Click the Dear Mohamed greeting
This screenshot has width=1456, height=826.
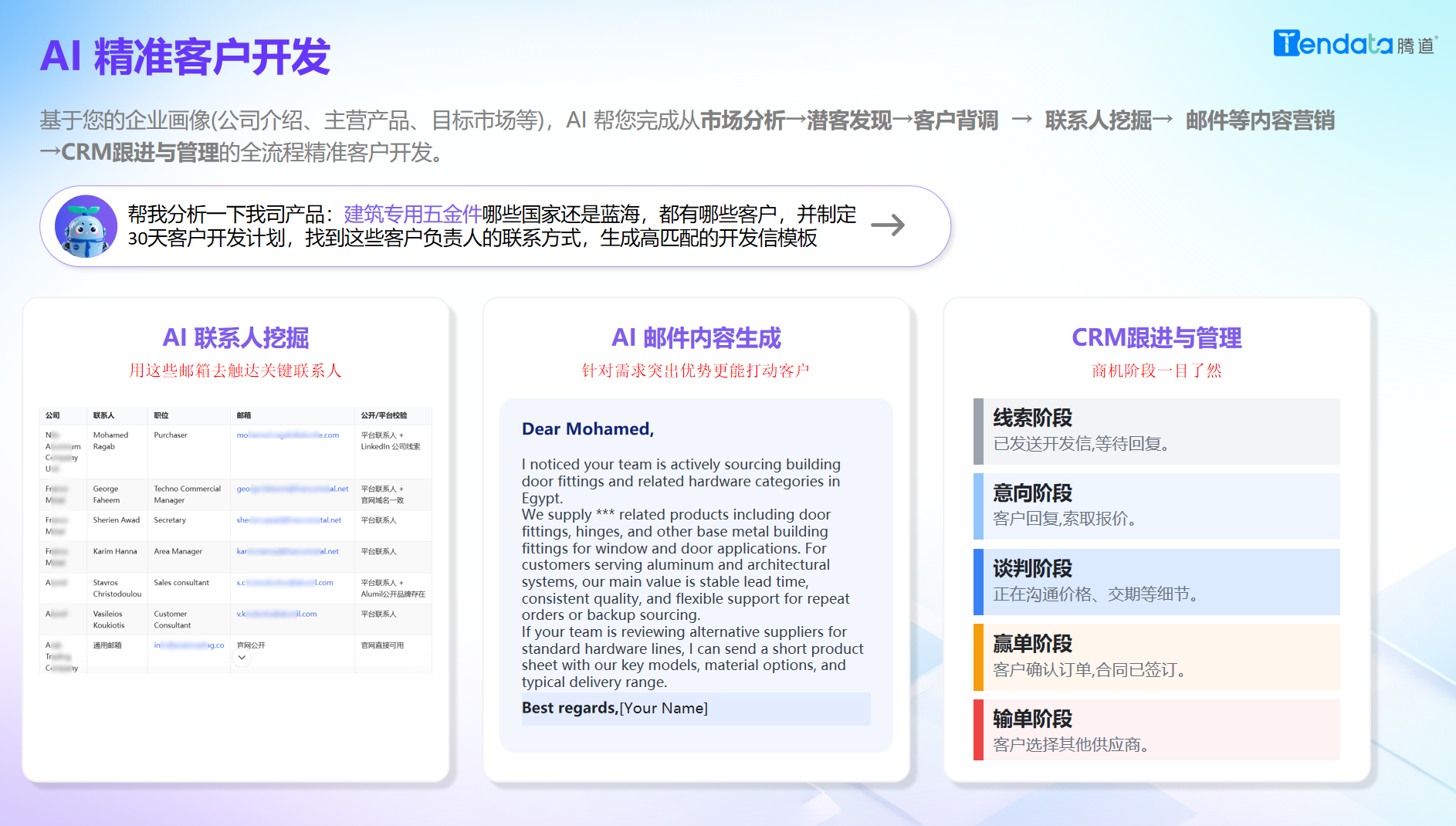[x=587, y=429]
